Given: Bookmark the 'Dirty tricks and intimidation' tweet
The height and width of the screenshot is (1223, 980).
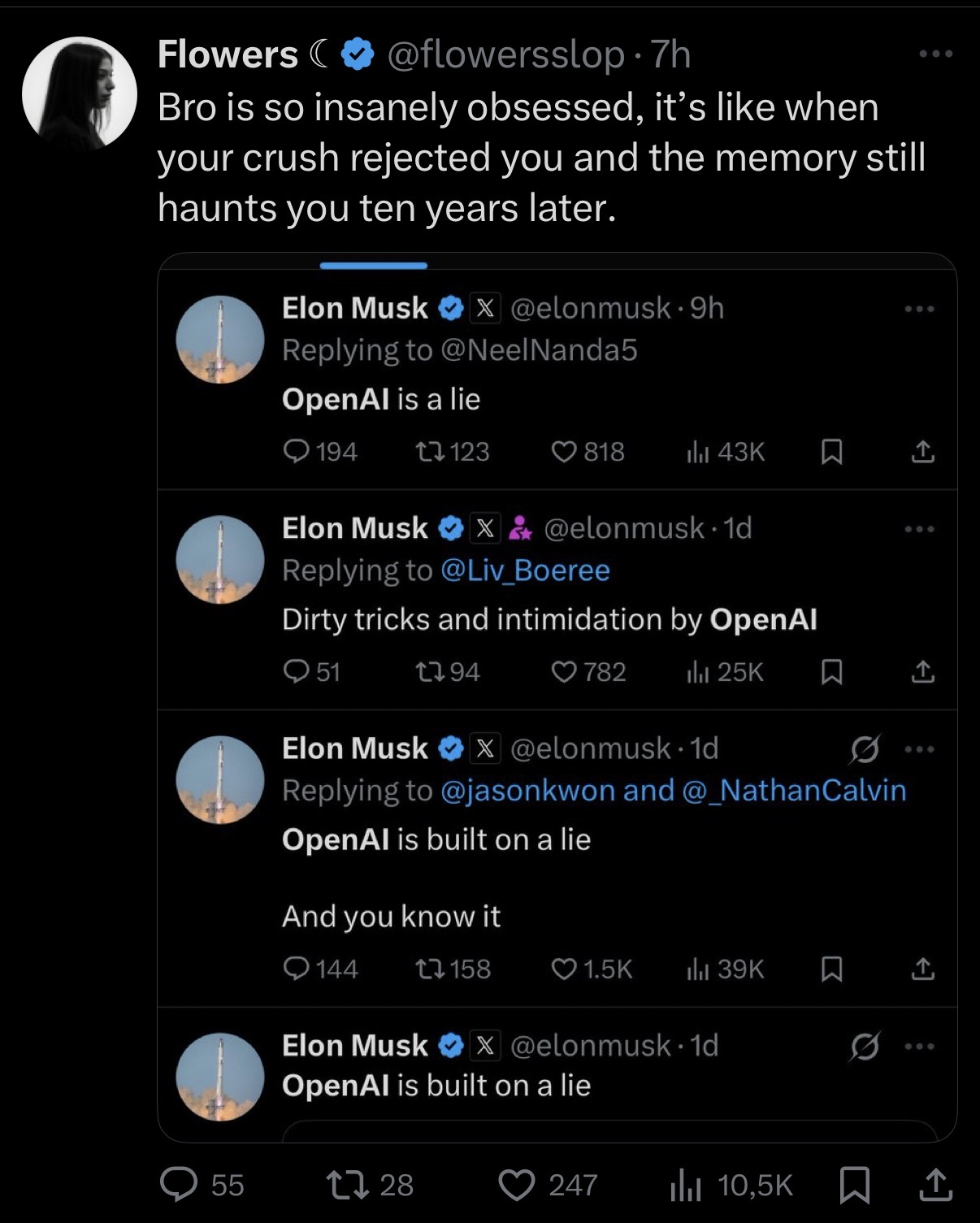Looking at the screenshot, I should (830, 672).
